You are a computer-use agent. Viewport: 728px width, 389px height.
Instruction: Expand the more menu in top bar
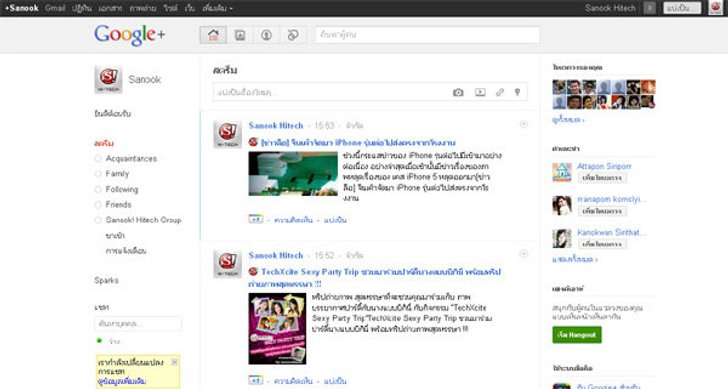click(217, 8)
